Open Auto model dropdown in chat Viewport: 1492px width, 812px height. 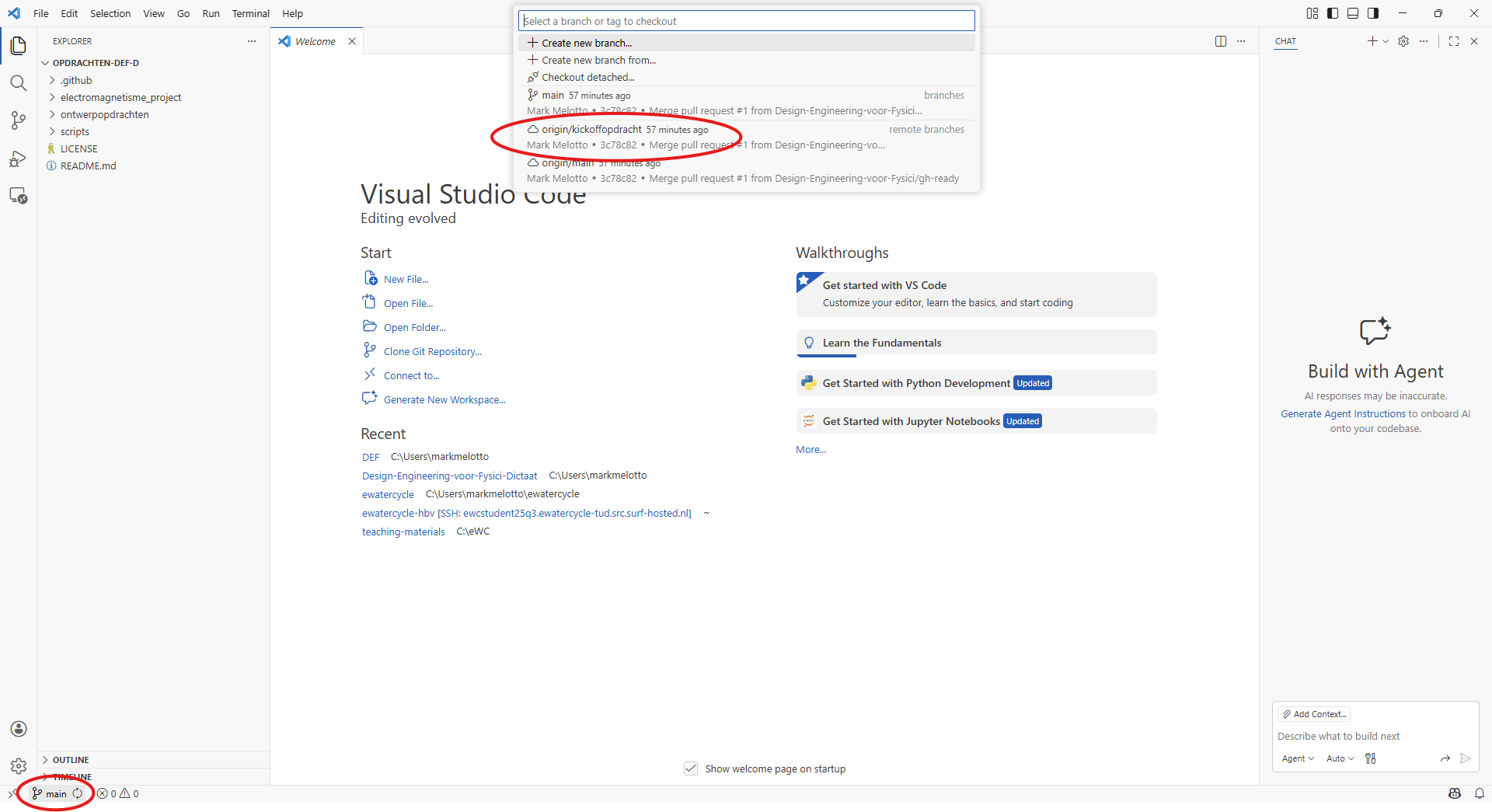point(1340,758)
